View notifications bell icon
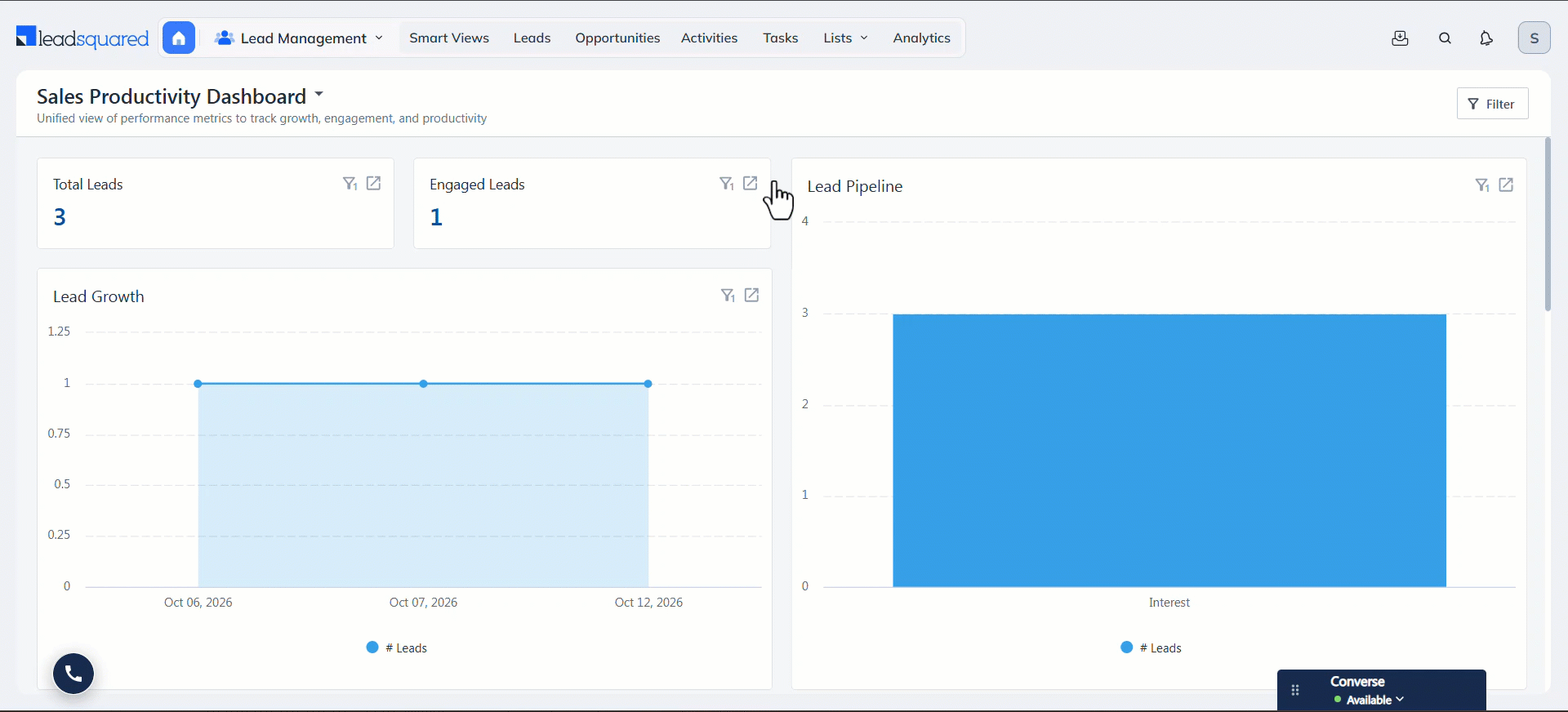Screen dimensions: 1568x712 tap(1486, 38)
